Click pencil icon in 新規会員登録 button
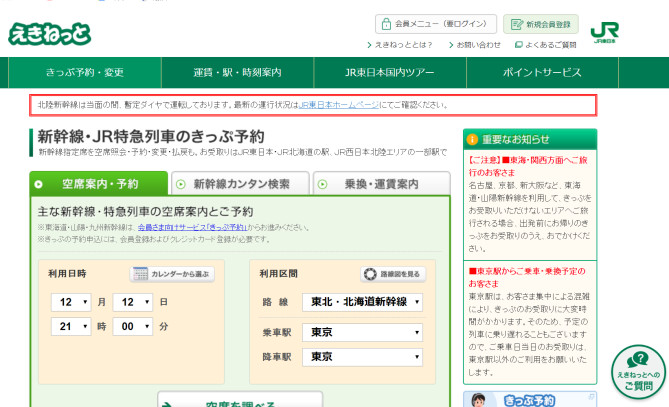 pyautogui.click(x=517, y=24)
